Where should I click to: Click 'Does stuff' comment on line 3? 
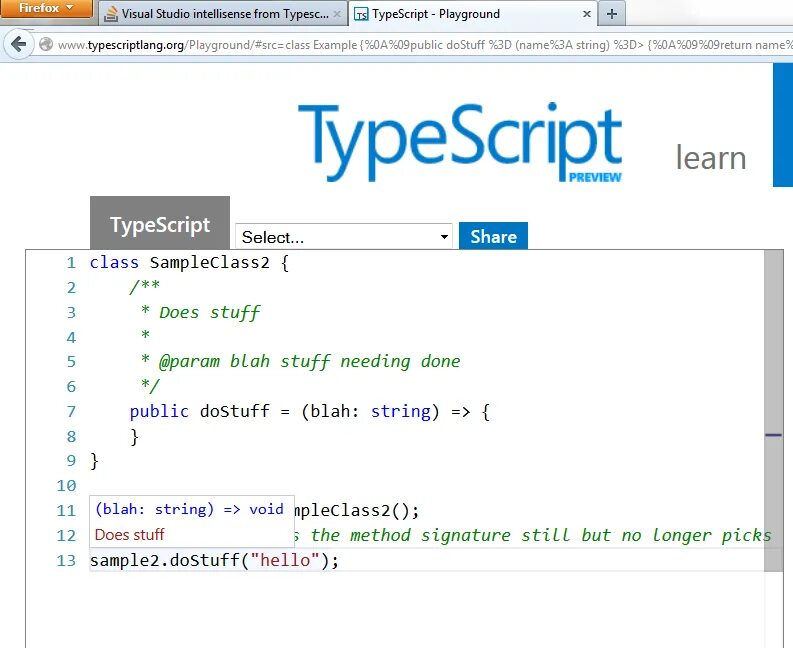pyautogui.click(x=209, y=312)
